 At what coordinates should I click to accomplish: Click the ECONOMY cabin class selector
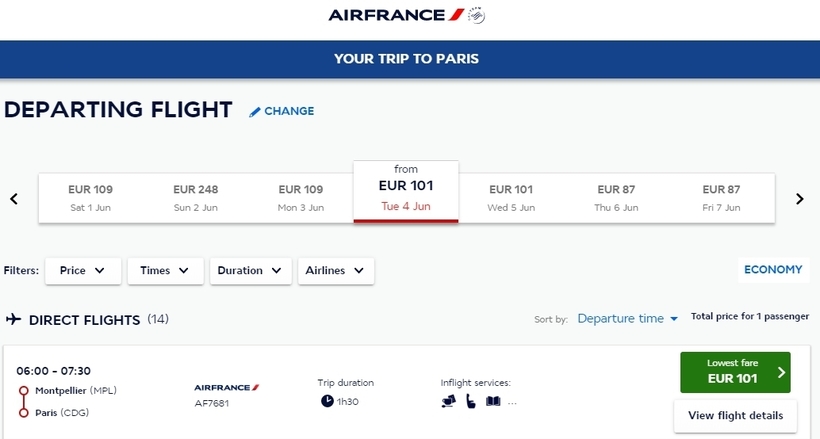773,269
